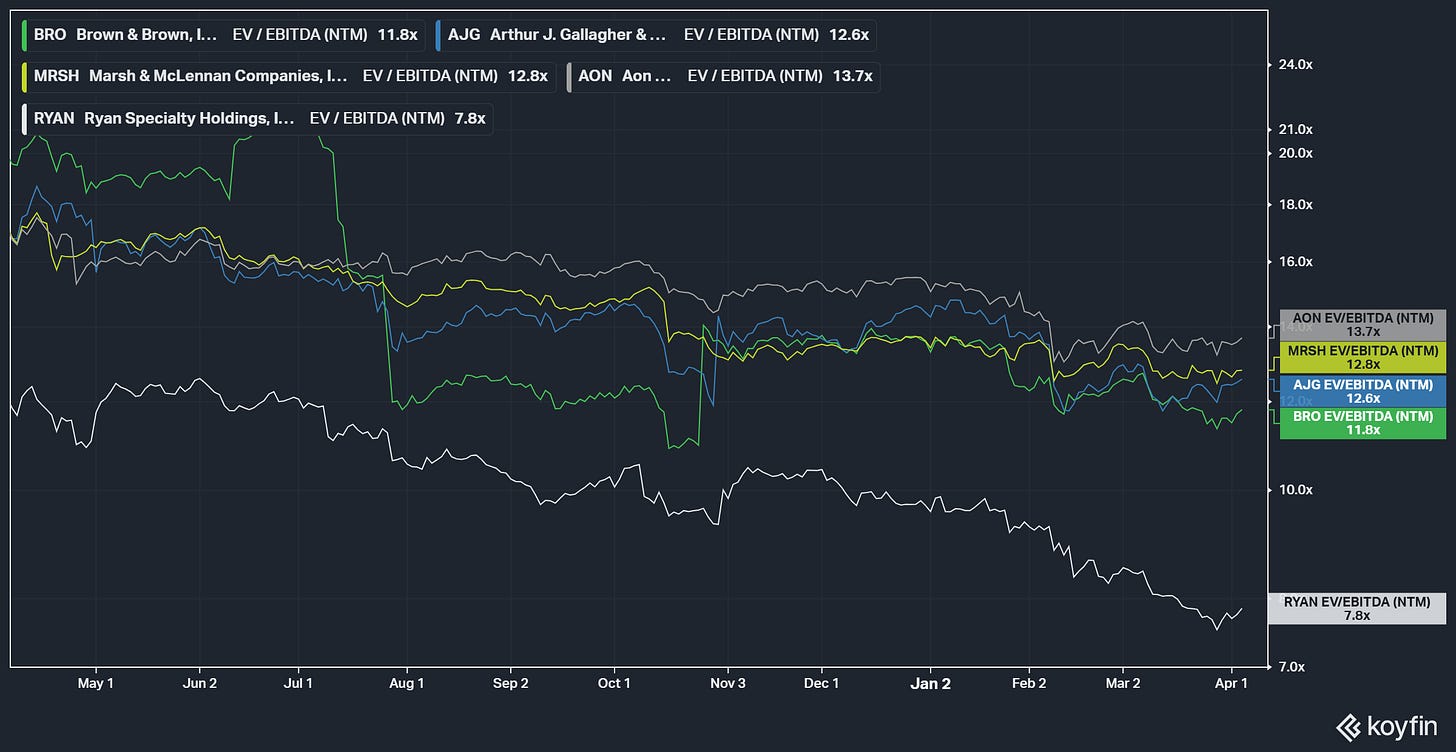Screen dimensions: 1456x752
Task: Click the 11.8x value in the BRO legend
Action: point(397,35)
